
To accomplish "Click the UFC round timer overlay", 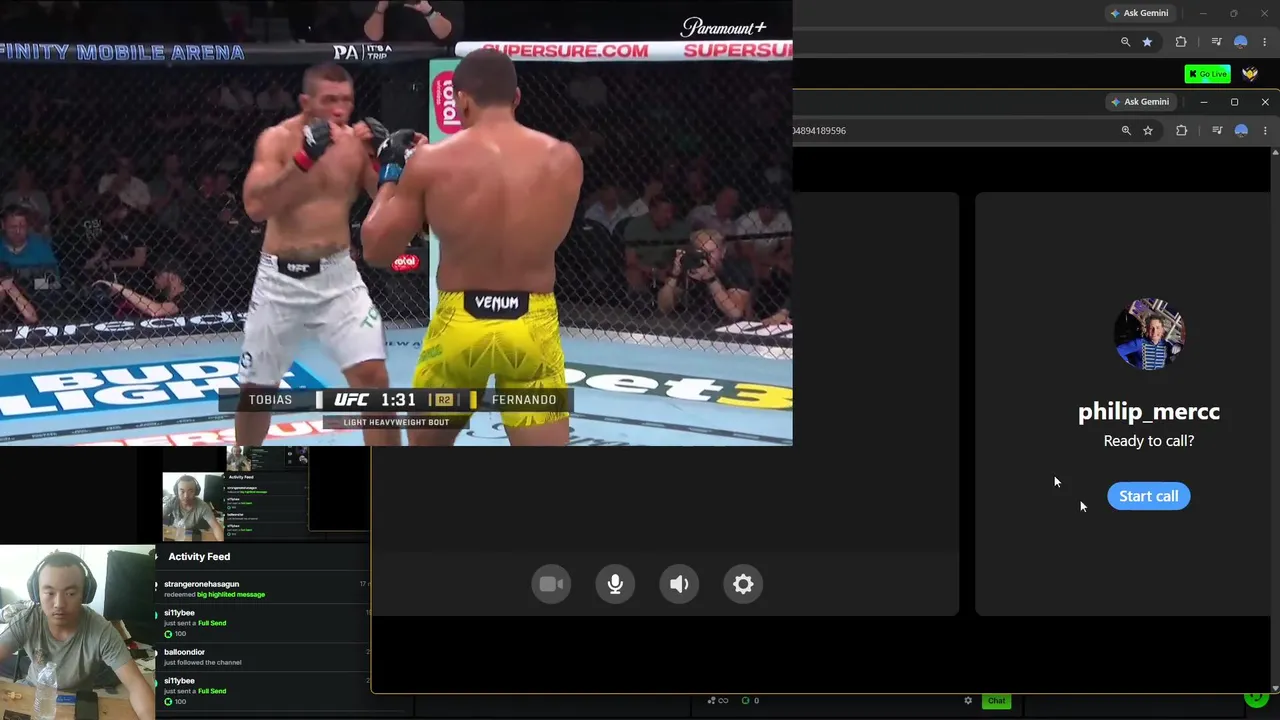I will (x=398, y=400).
